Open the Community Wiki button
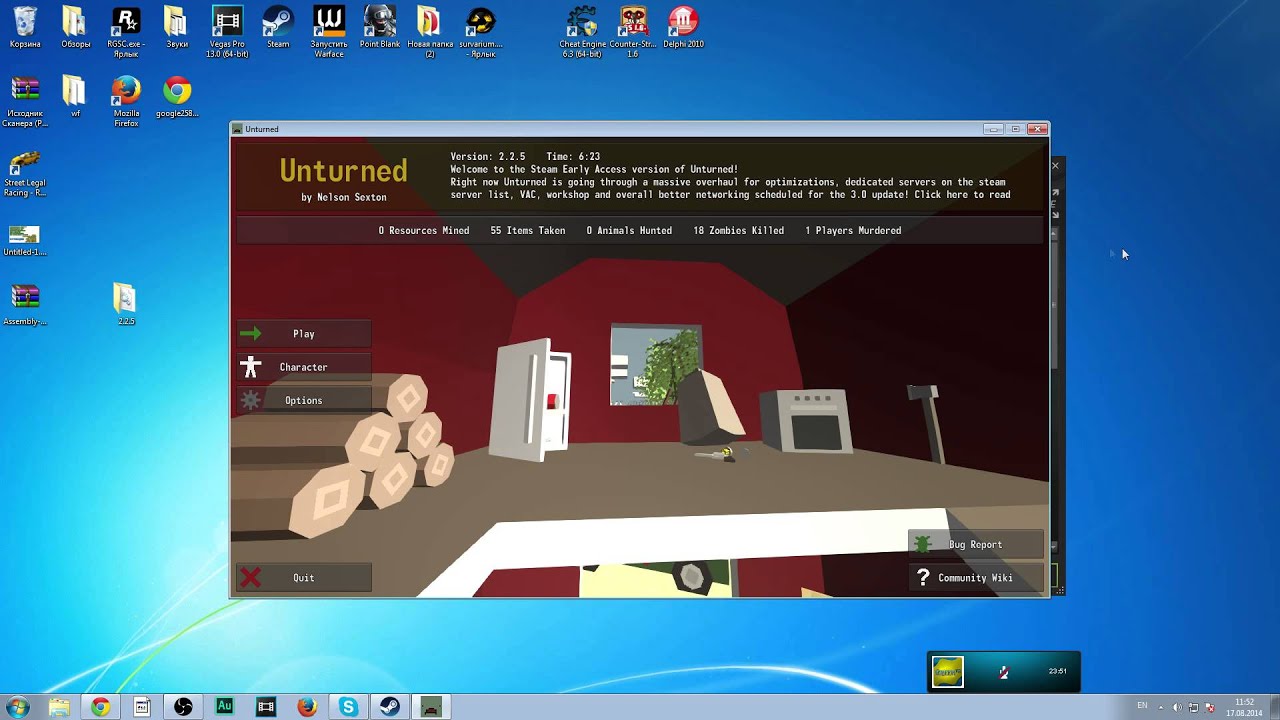 976,577
